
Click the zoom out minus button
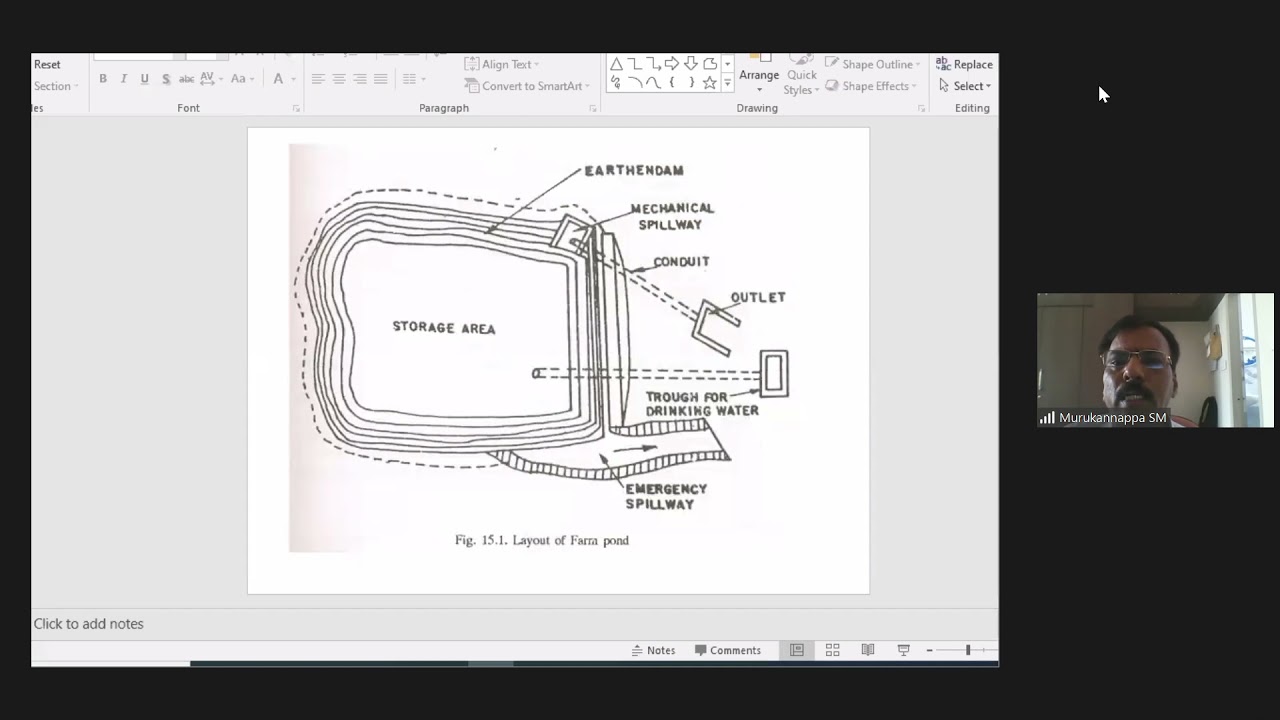(929, 650)
